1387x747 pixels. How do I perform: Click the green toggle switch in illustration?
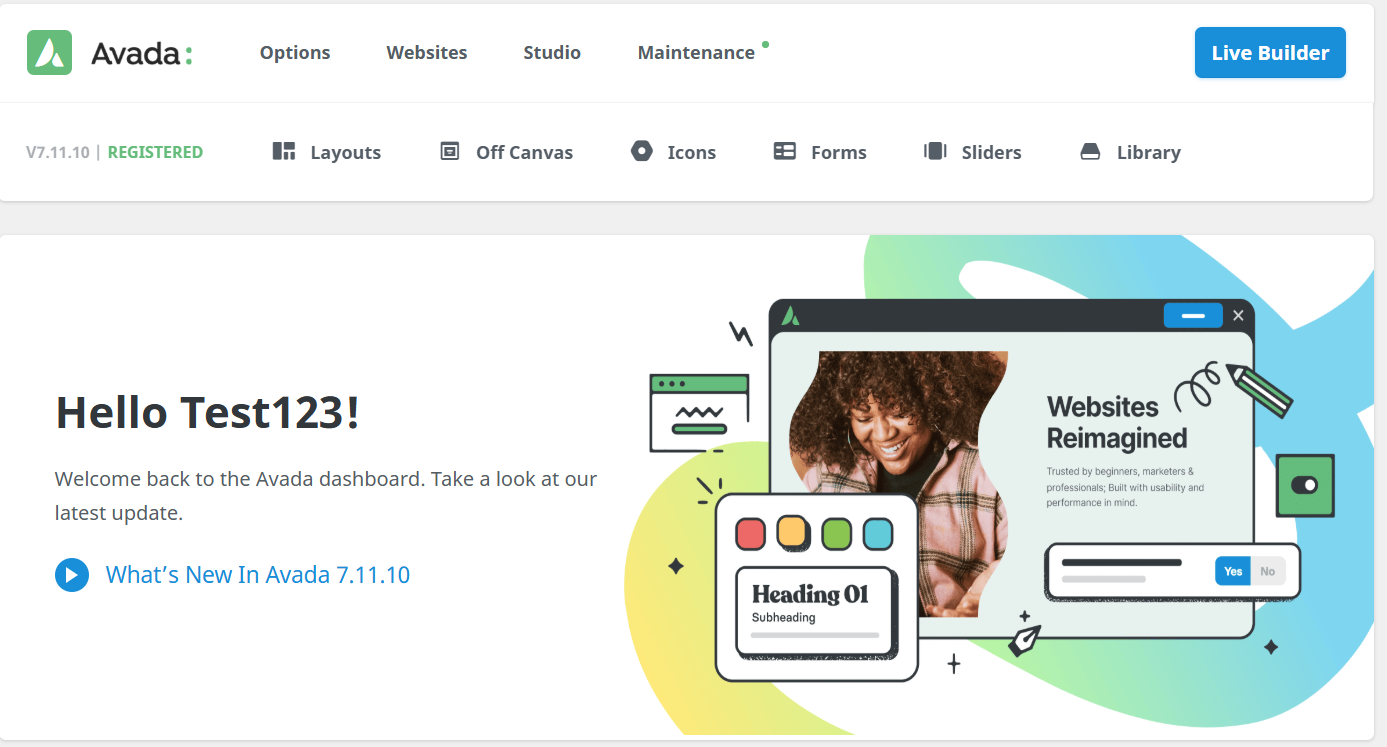[1305, 485]
